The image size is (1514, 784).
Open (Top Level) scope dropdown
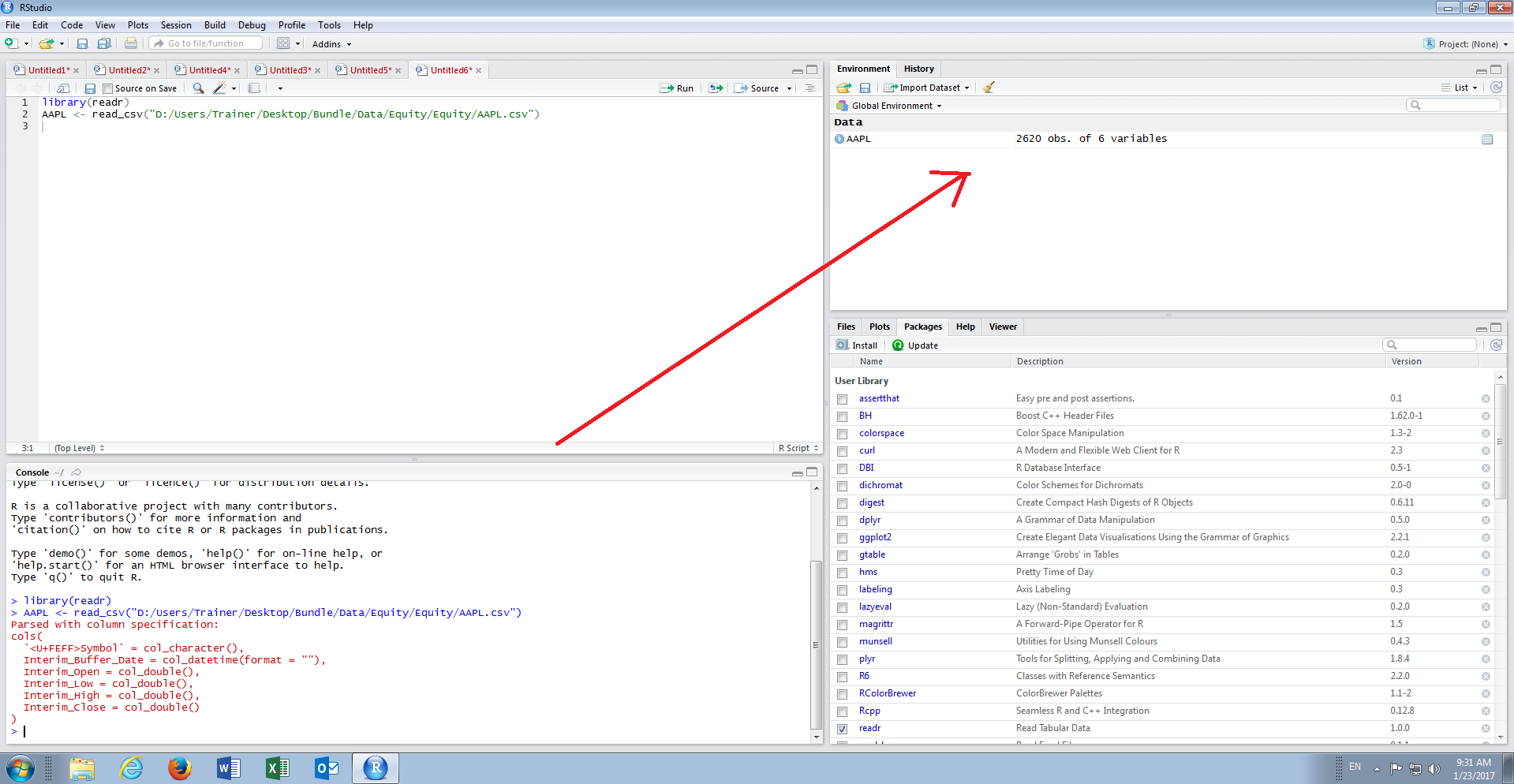point(79,448)
